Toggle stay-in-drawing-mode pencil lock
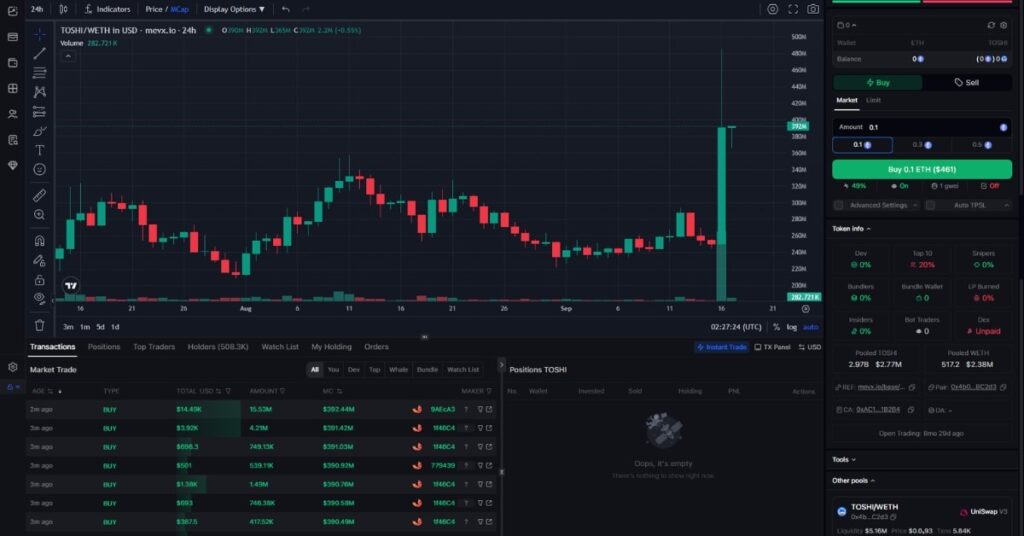1024x536 pixels. [x=39, y=260]
